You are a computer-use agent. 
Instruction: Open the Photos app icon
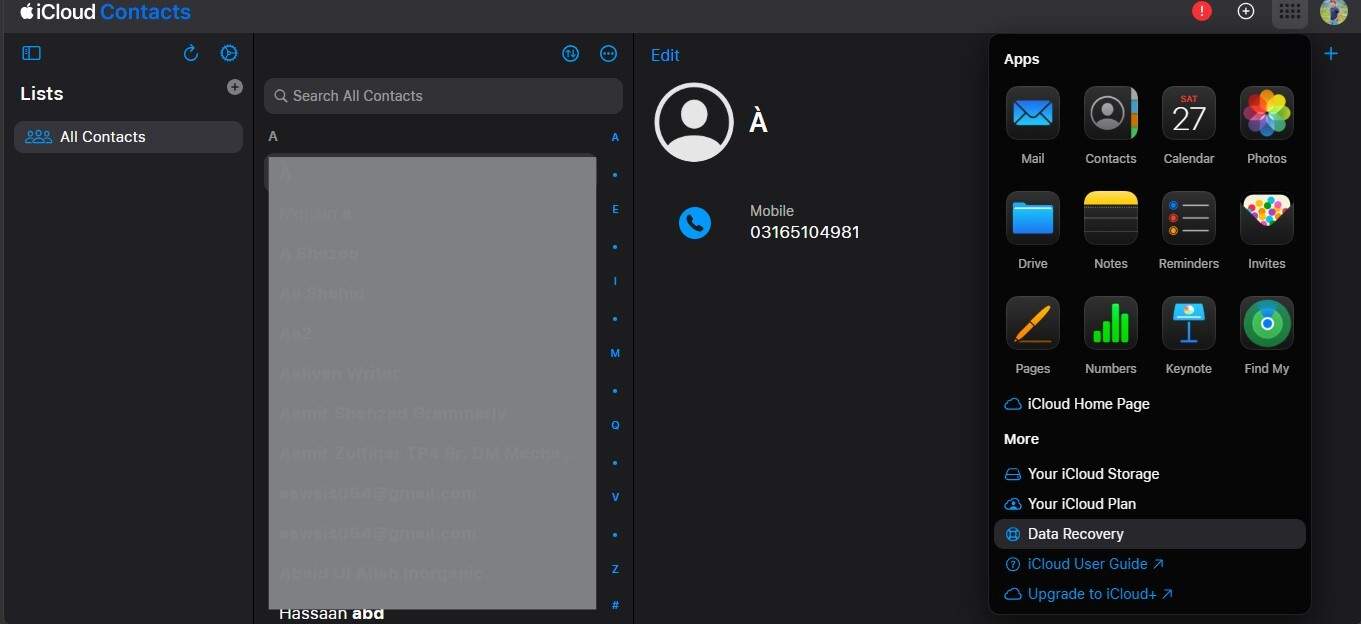point(1266,113)
